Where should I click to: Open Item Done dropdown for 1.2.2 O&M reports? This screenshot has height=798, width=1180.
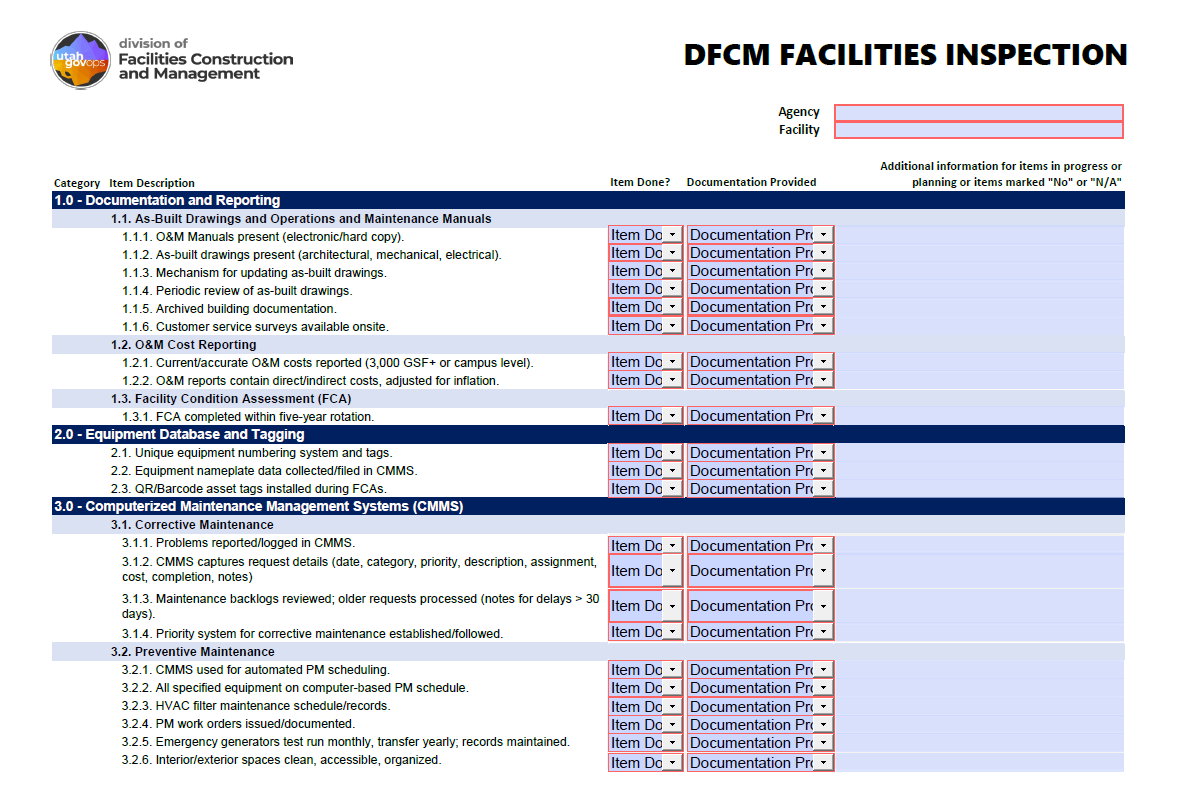coord(646,380)
